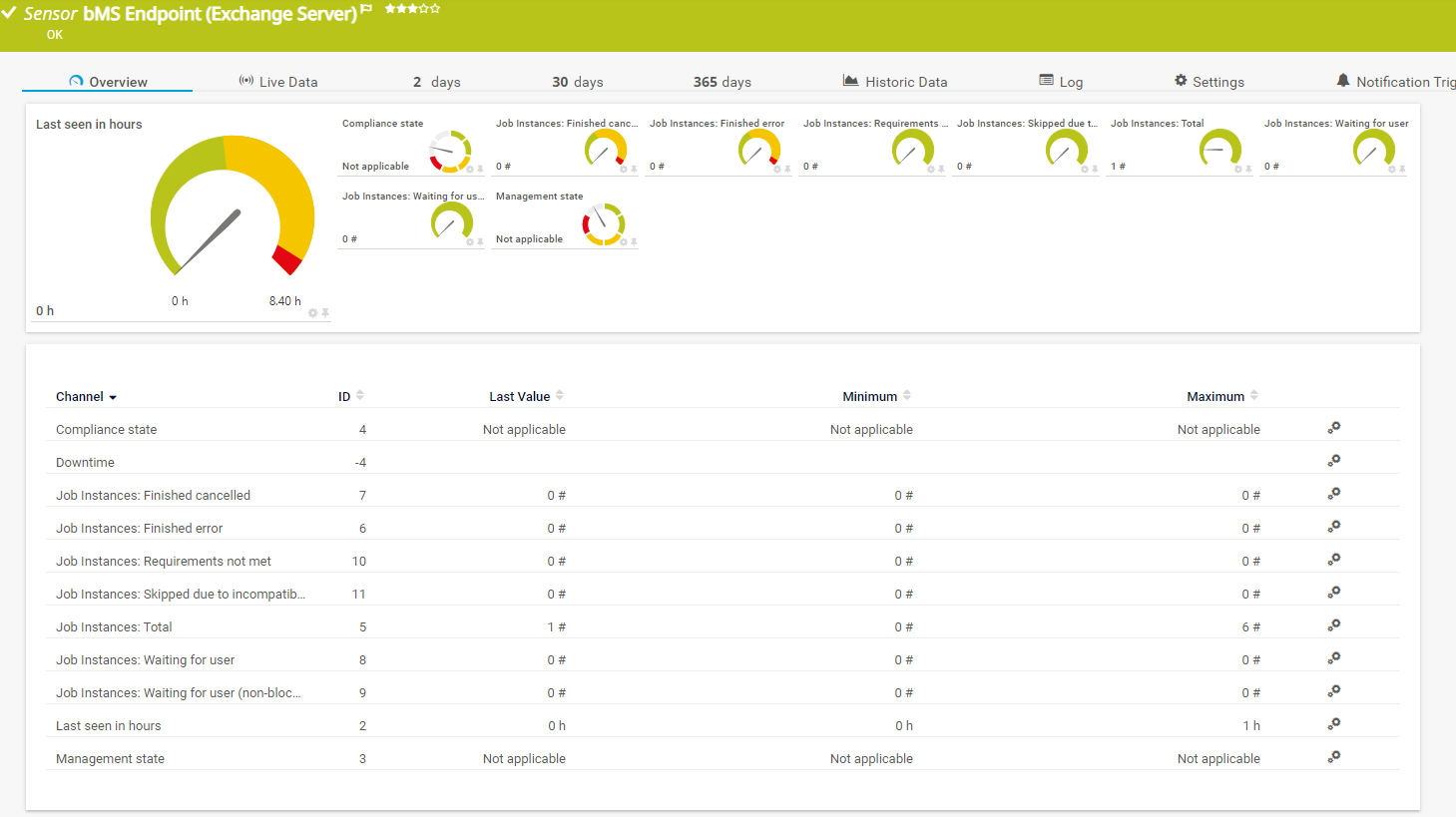This screenshot has height=817, width=1456.
Task: Click gear icon on the Compliance state gauge
Action: pyautogui.click(x=470, y=170)
